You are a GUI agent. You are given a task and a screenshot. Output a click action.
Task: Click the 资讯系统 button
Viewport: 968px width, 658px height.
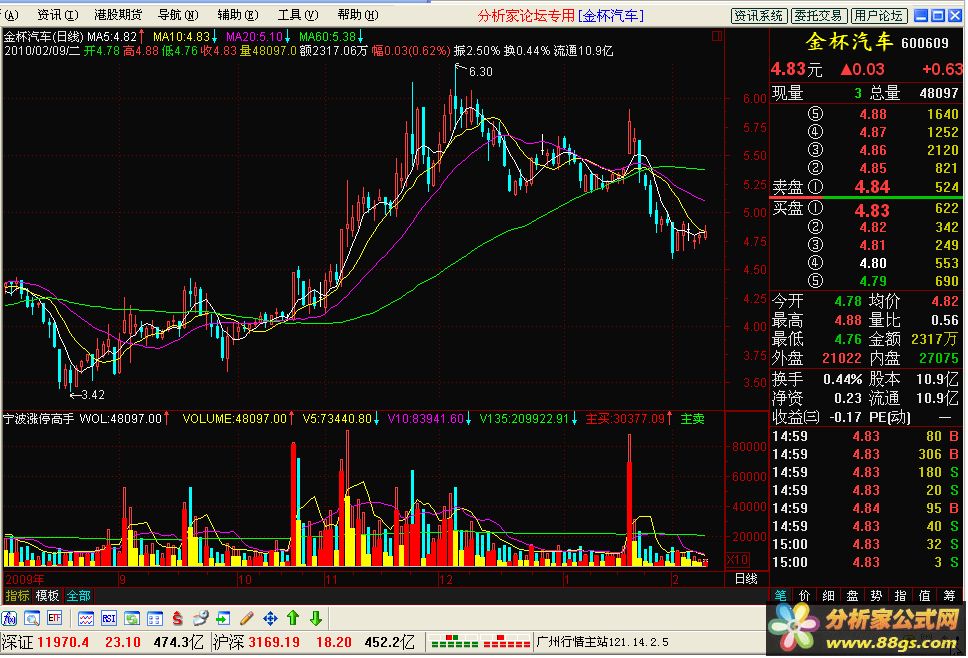[759, 16]
